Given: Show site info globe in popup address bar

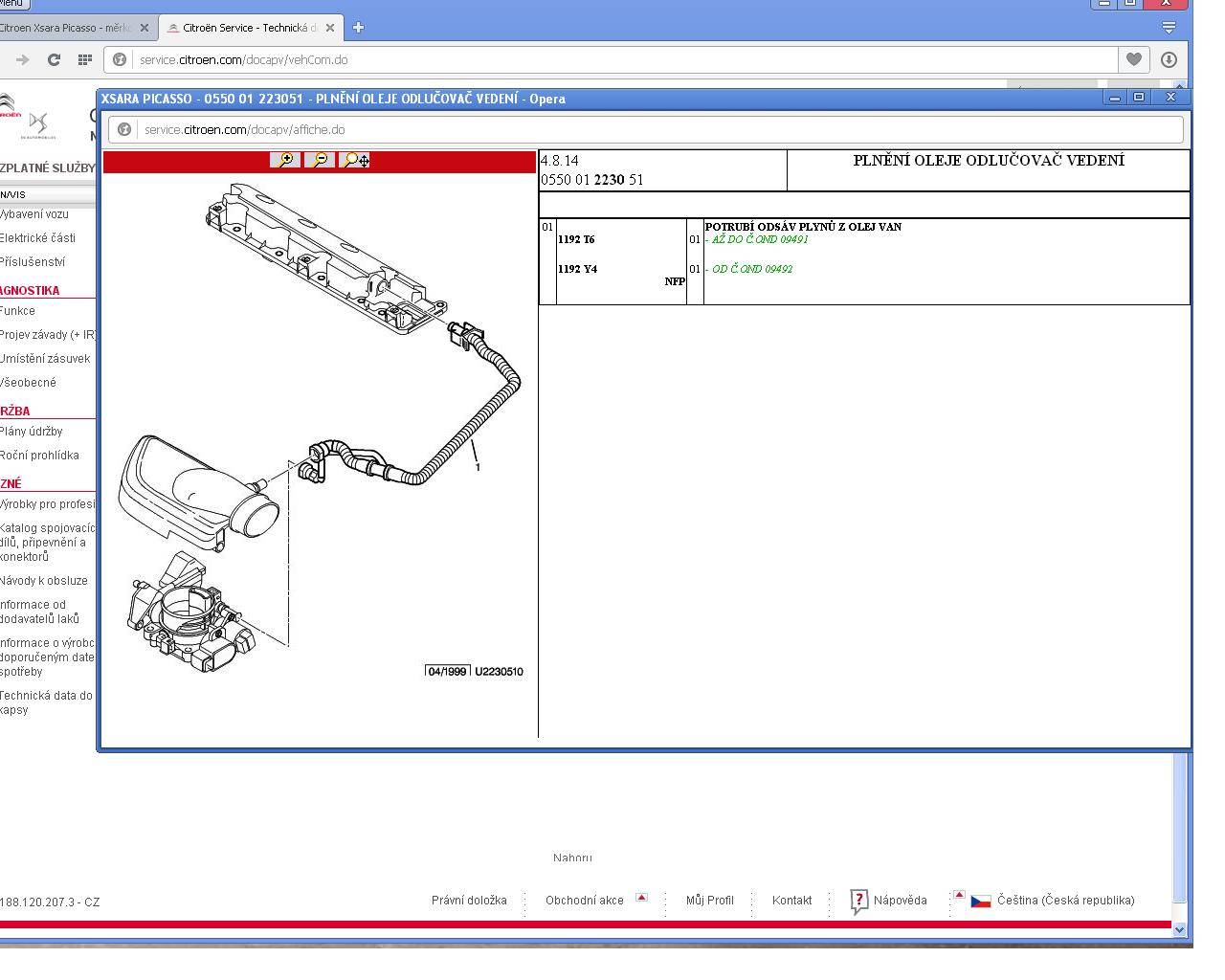Looking at the screenshot, I should pyautogui.click(x=123, y=129).
